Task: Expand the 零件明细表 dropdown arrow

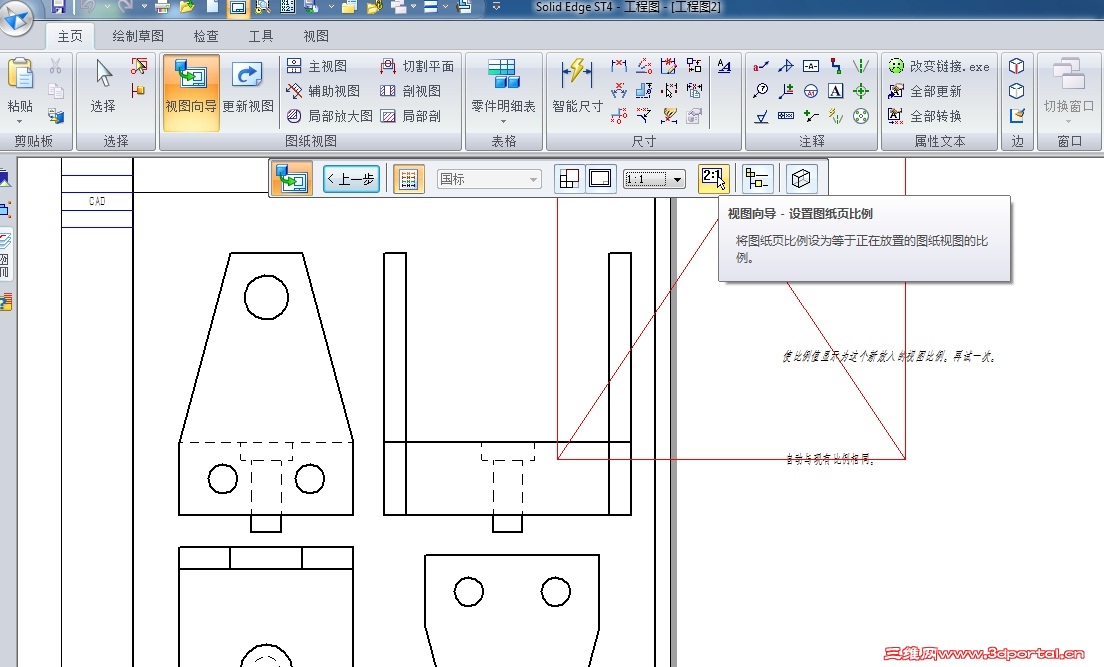Action: point(503,121)
